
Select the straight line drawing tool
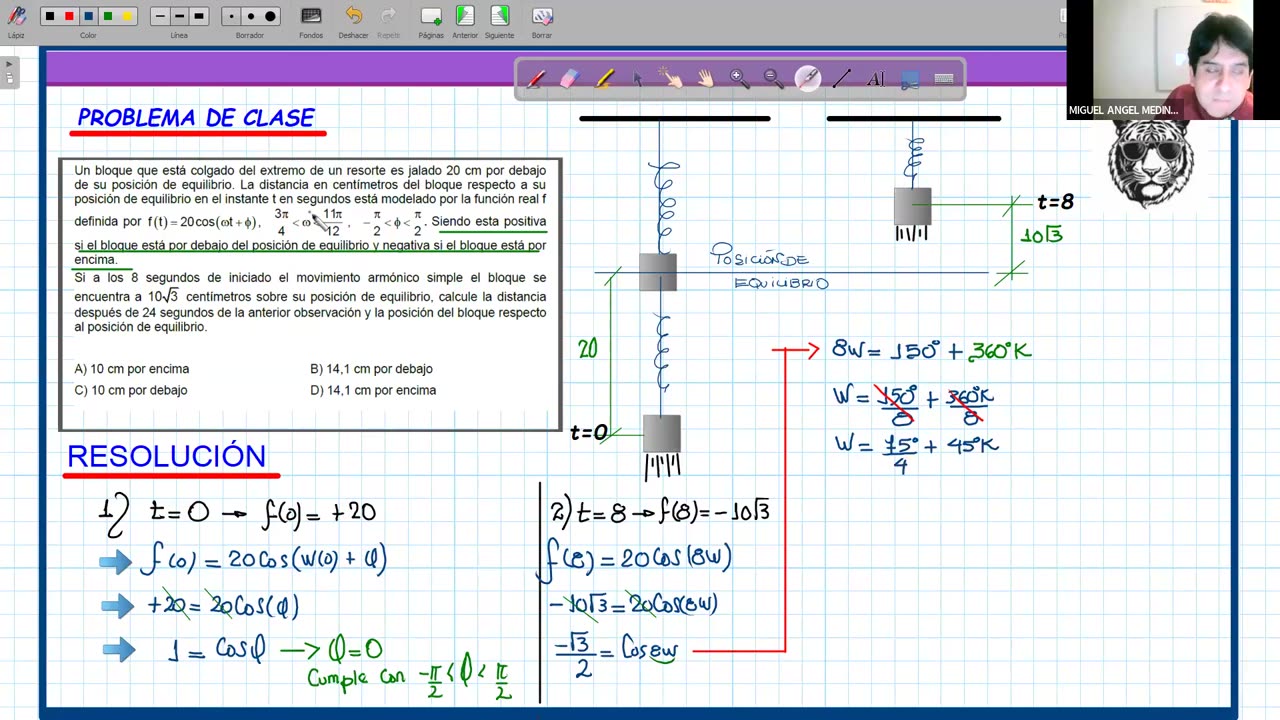tap(842, 79)
